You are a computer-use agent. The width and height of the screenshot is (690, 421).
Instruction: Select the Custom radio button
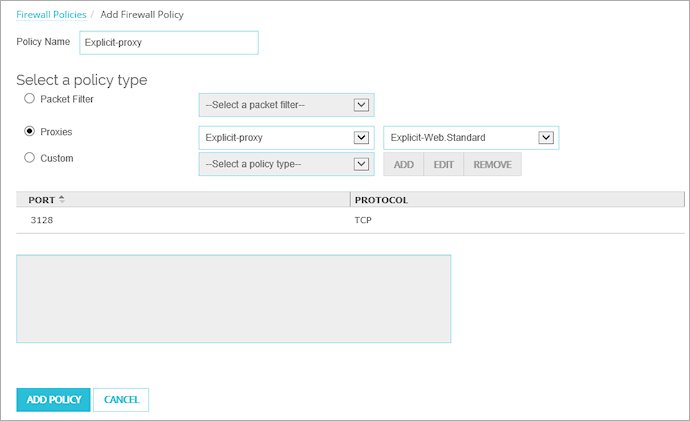coord(30,158)
